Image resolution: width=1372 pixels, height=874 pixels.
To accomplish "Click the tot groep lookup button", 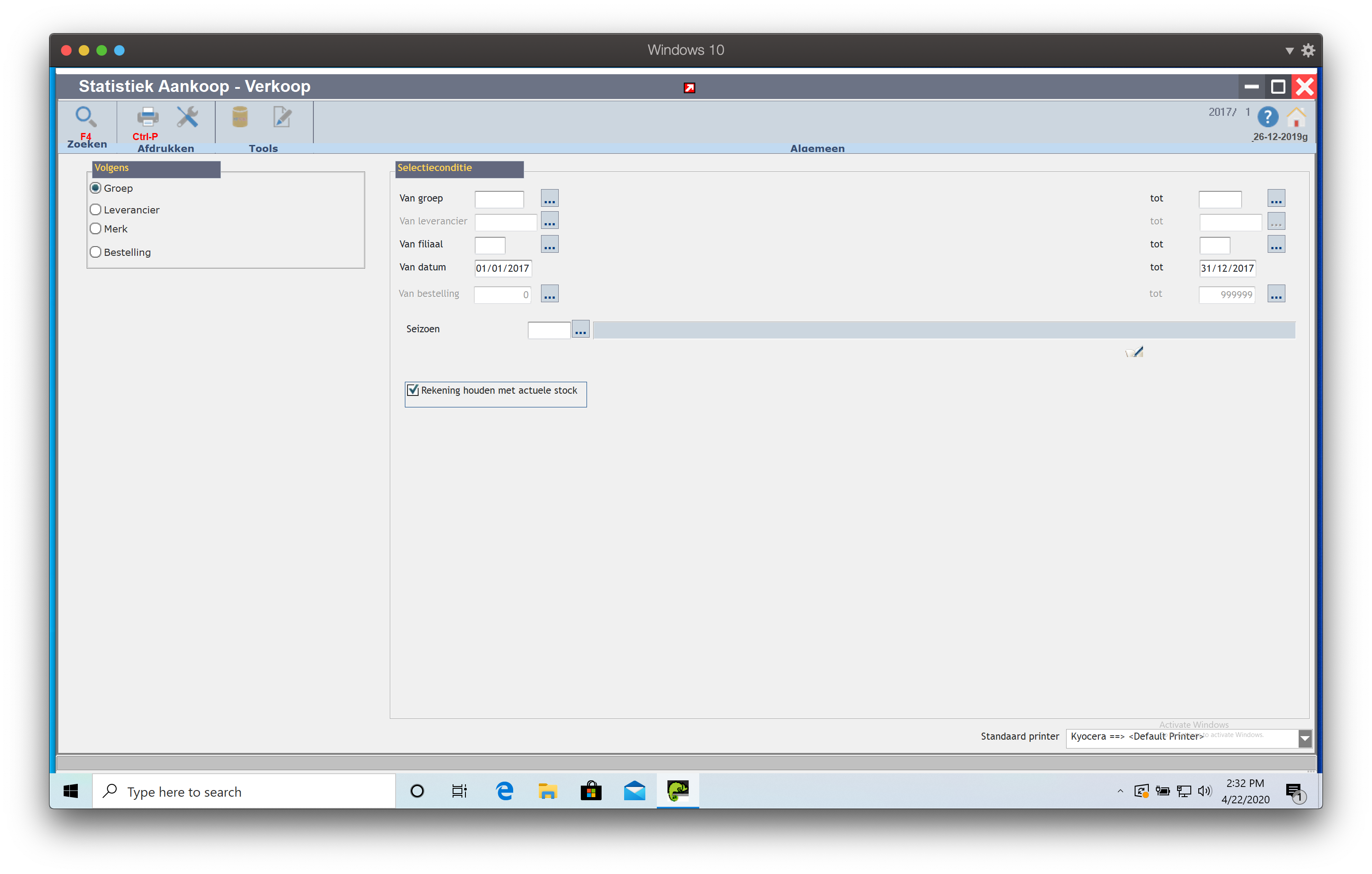I will click(x=1276, y=198).
